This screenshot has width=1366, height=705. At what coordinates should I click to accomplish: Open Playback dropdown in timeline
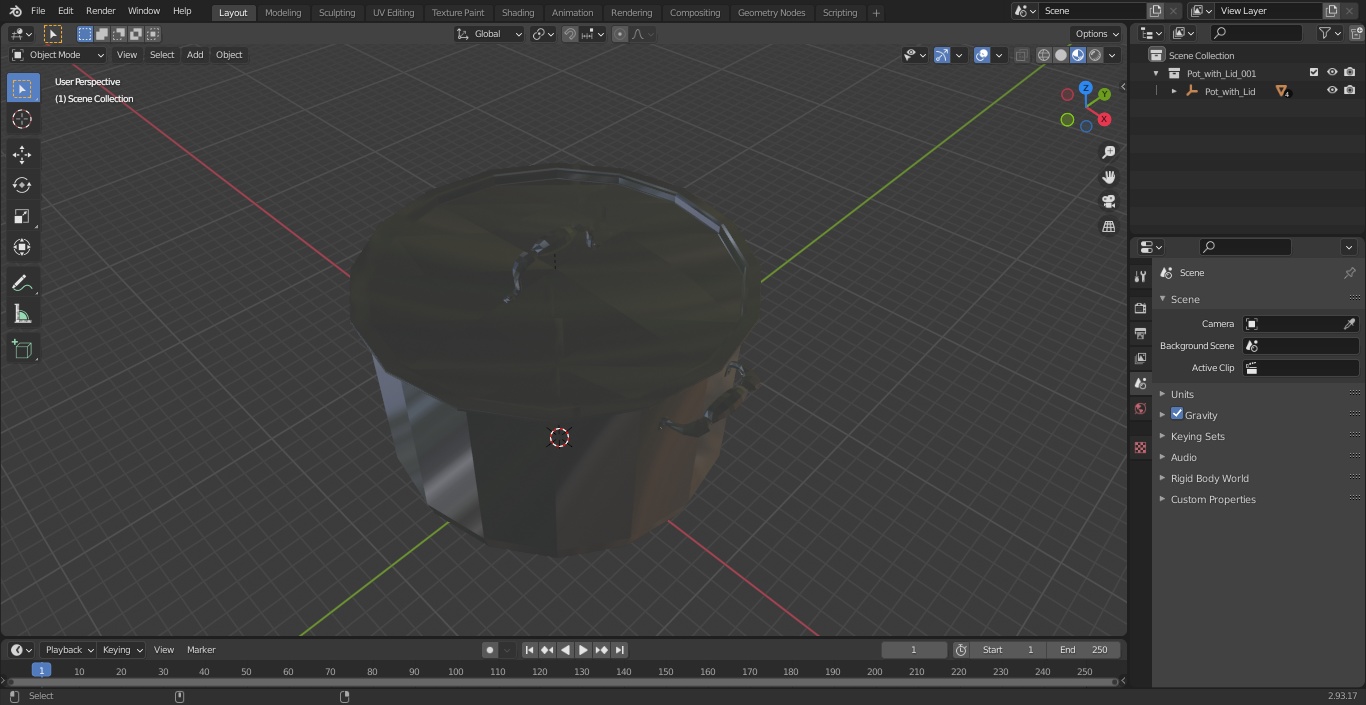tap(68, 650)
